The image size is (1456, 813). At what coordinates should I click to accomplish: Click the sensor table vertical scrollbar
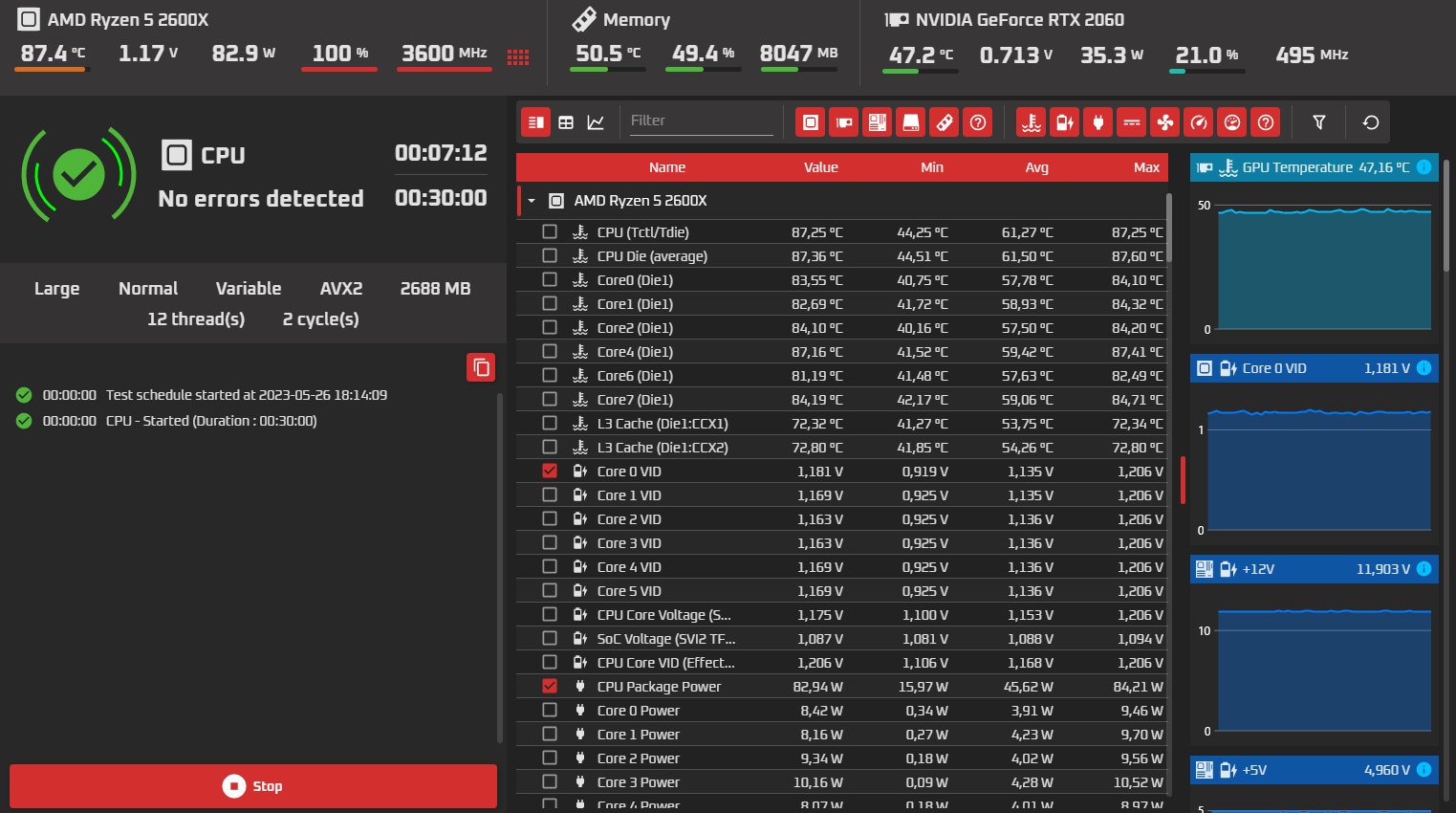point(1168,228)
